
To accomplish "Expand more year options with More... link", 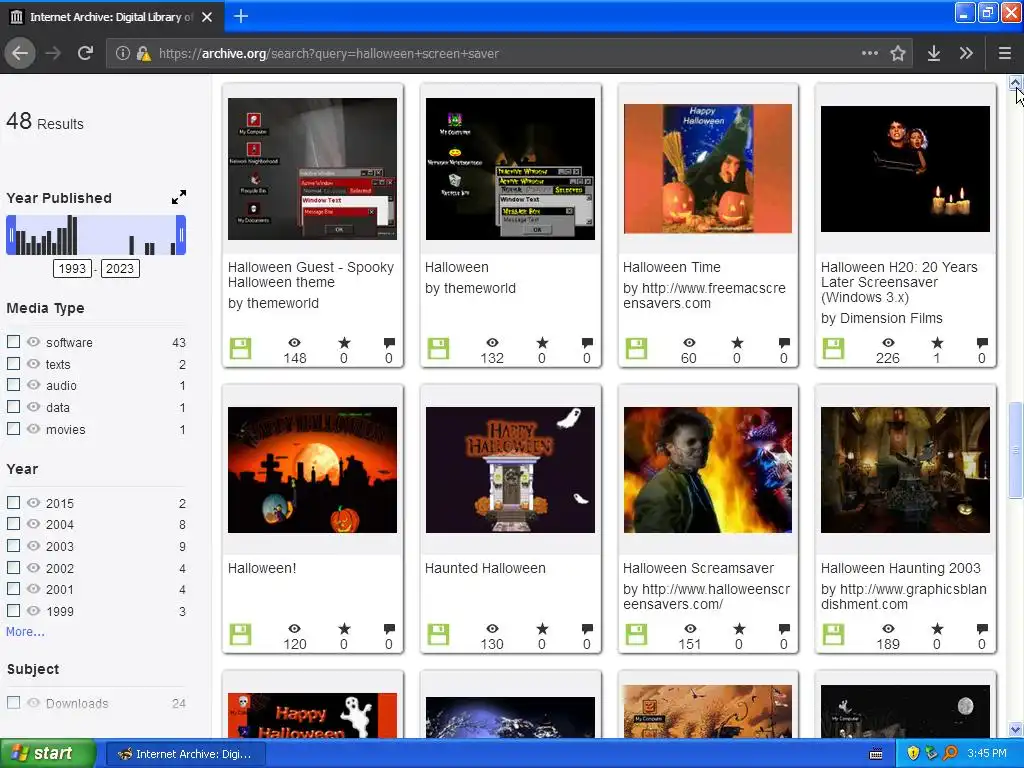I will (25, 632).
